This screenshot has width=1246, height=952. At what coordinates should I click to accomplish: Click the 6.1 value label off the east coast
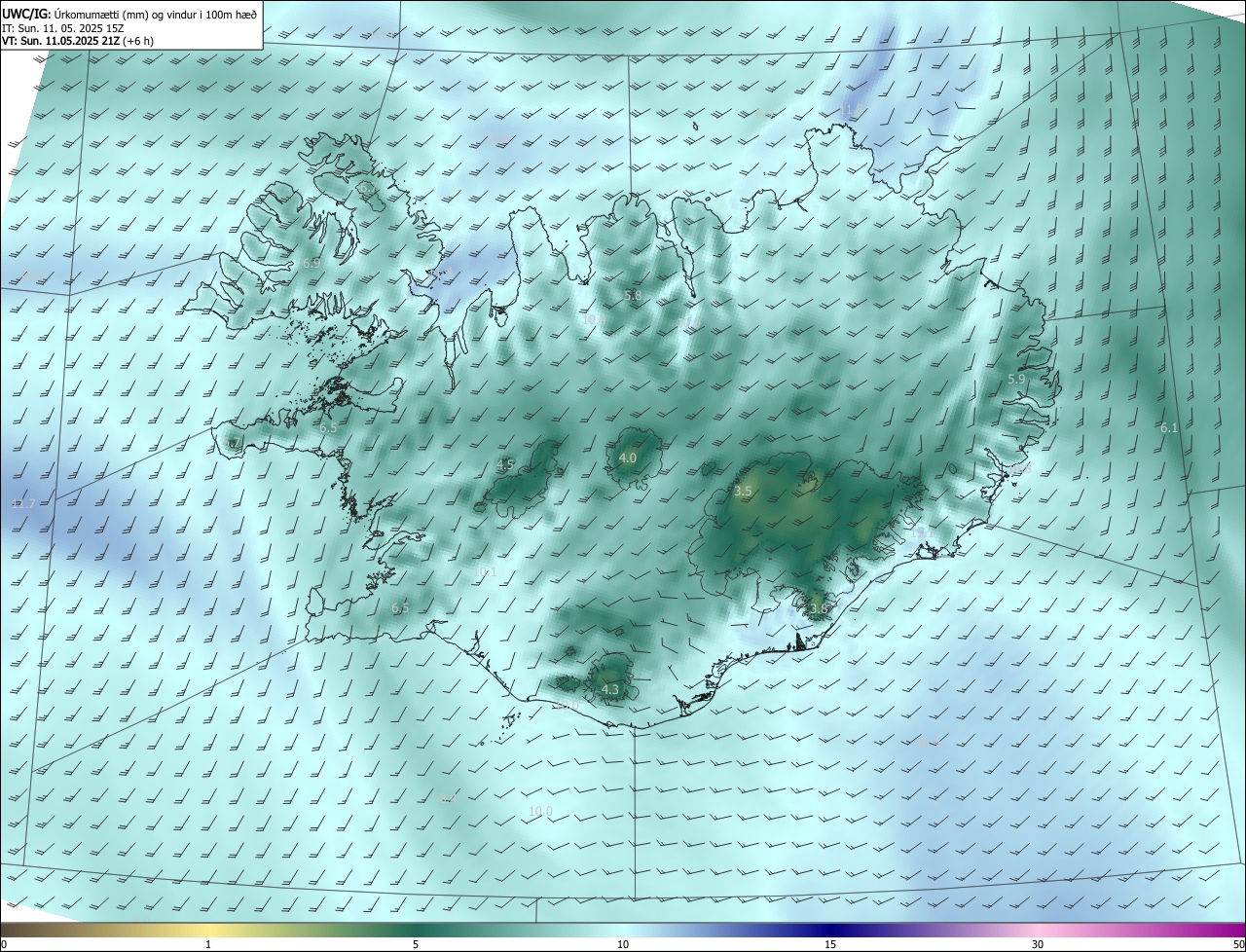tap(1169, 428)
